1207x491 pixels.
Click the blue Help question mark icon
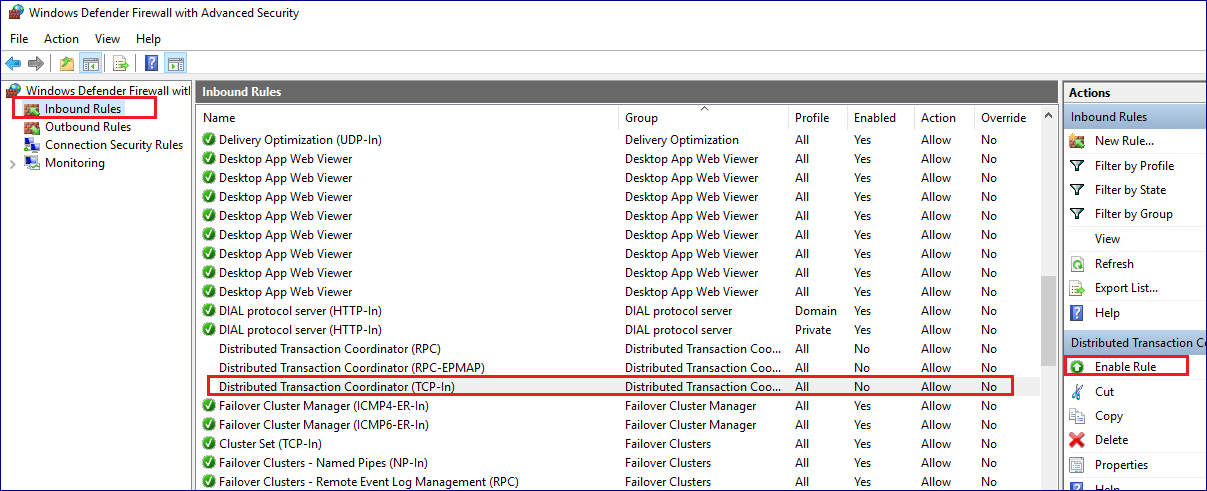[x=152, y=64]
